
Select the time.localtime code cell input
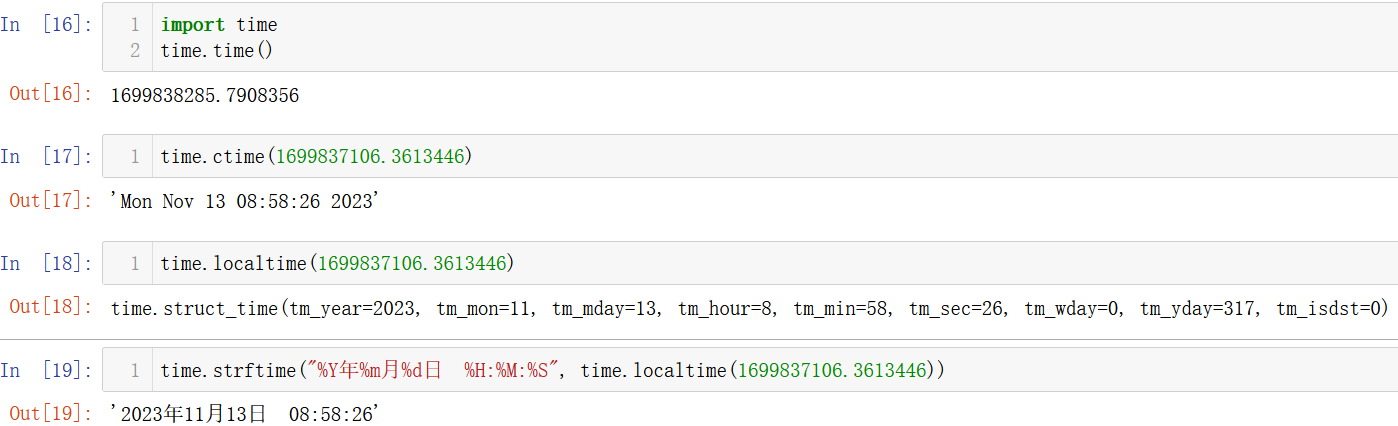(x=750, y=263)
